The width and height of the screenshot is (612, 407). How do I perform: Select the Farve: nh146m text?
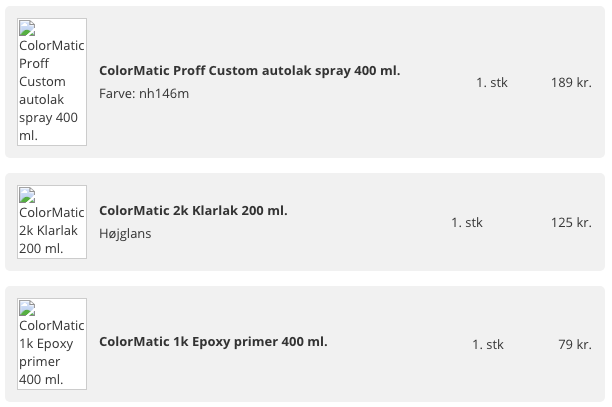144,94
